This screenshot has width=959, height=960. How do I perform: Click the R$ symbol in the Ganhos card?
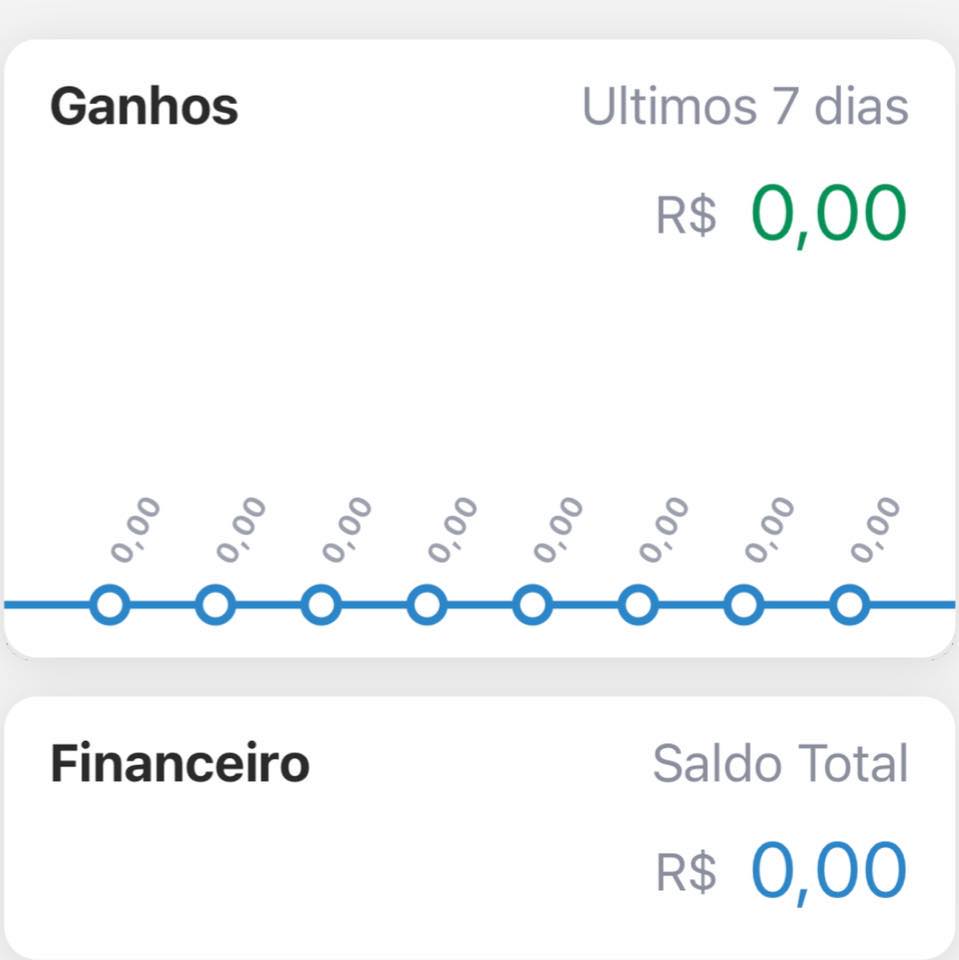coord(686,216)
